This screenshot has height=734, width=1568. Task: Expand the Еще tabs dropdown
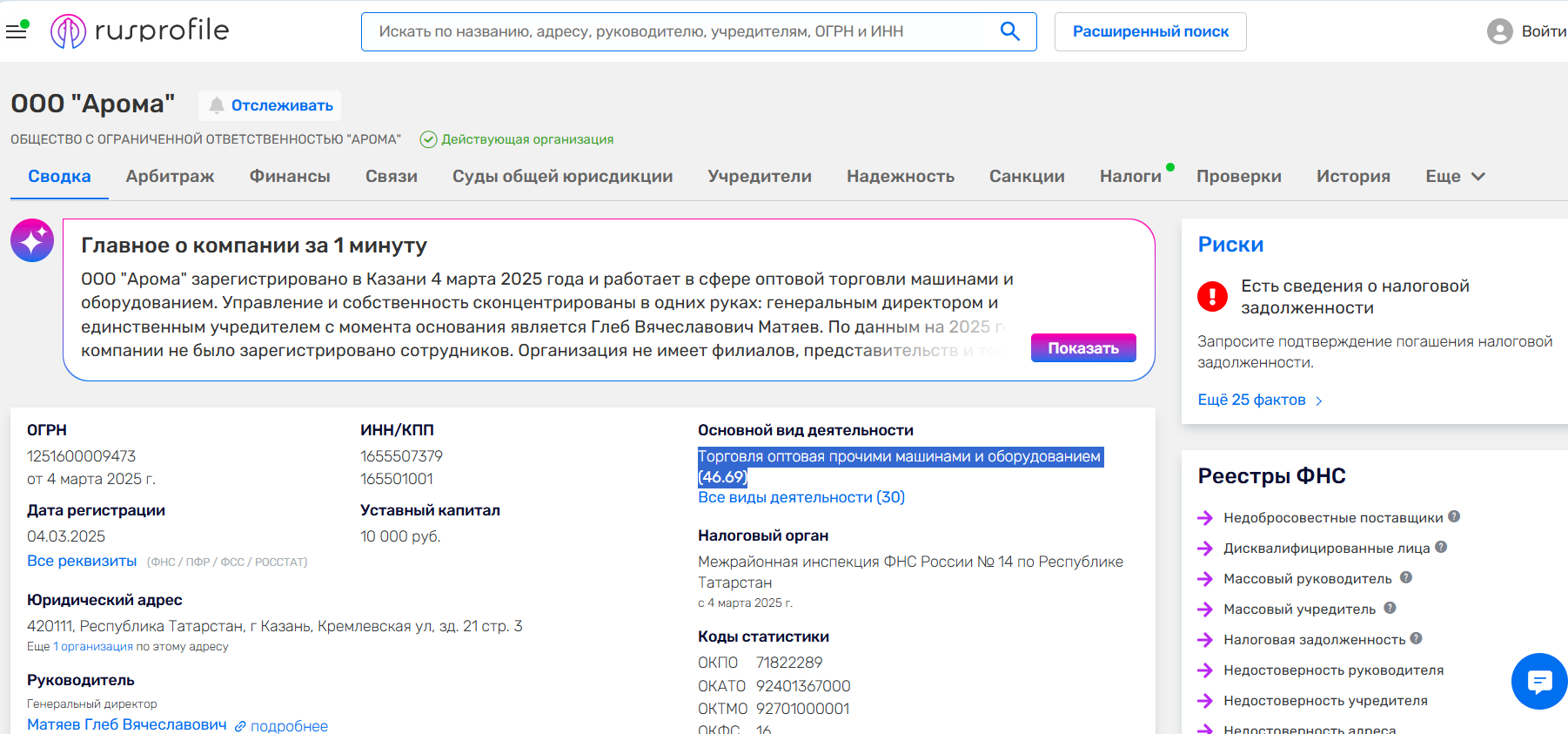1455,176
